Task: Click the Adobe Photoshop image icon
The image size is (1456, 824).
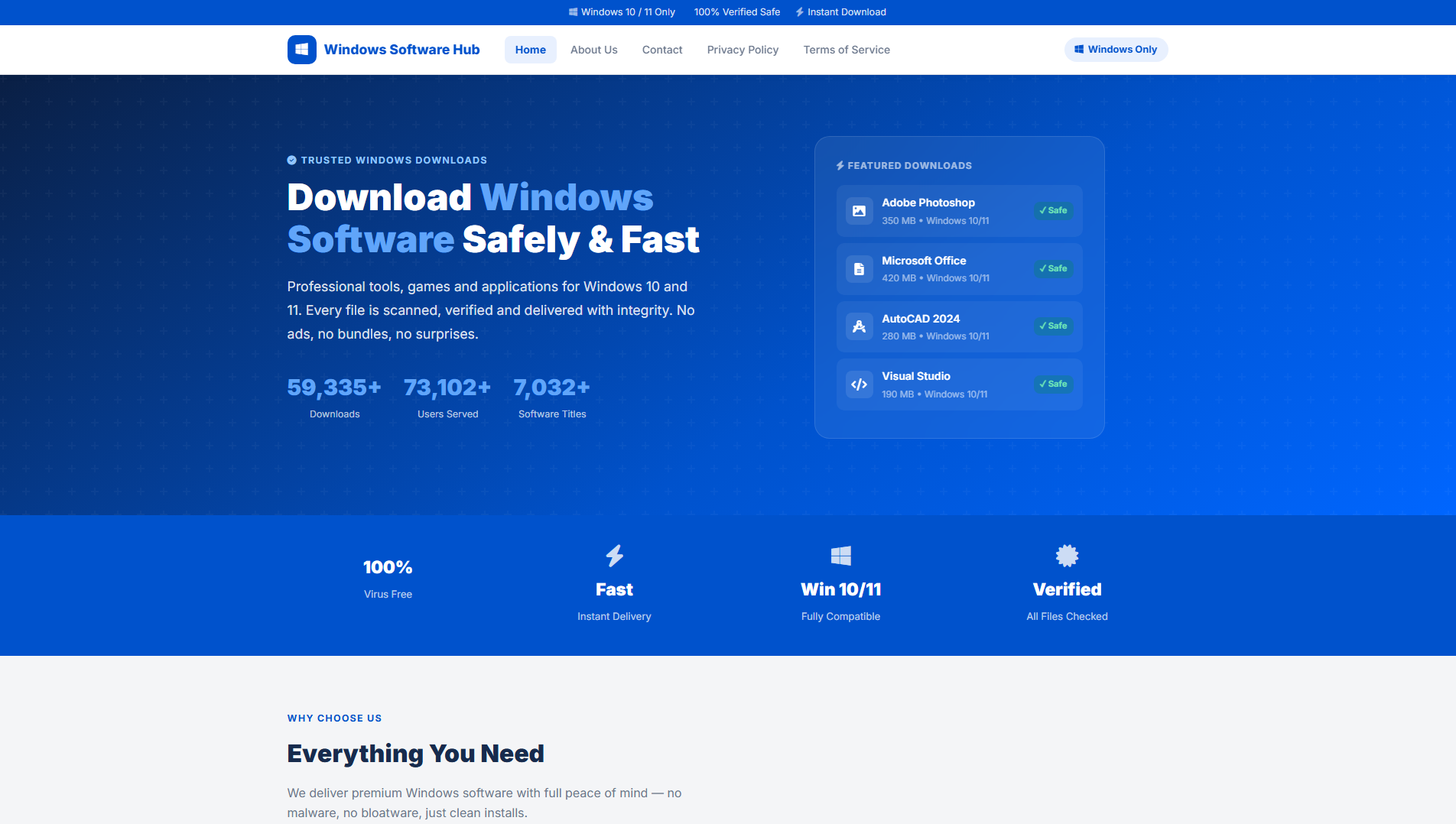Action: (x=860, y=211)
